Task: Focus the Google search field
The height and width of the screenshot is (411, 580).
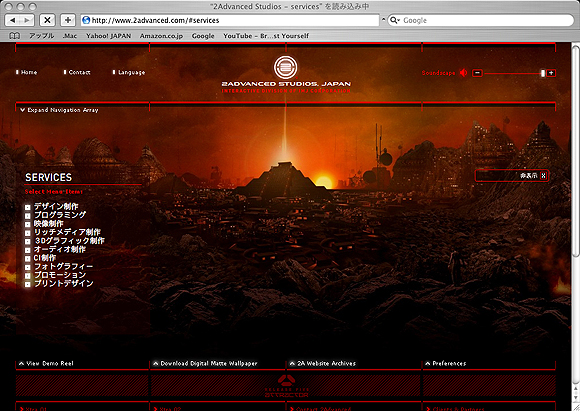Action: tap(481, 20)
